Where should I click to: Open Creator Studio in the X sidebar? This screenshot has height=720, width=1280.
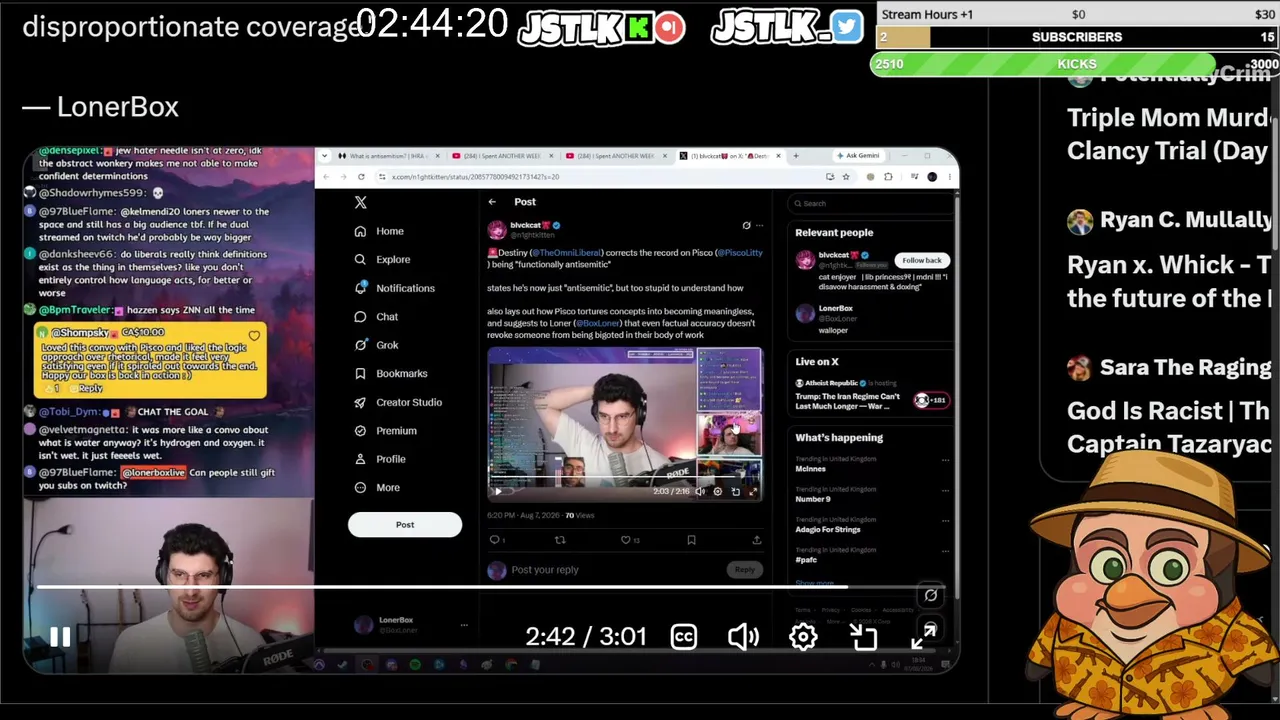tap(397, 402)
